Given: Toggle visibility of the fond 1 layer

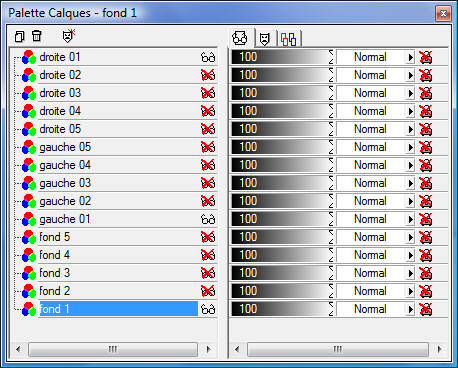Looking at the screenshot, I should click(208, 309).
